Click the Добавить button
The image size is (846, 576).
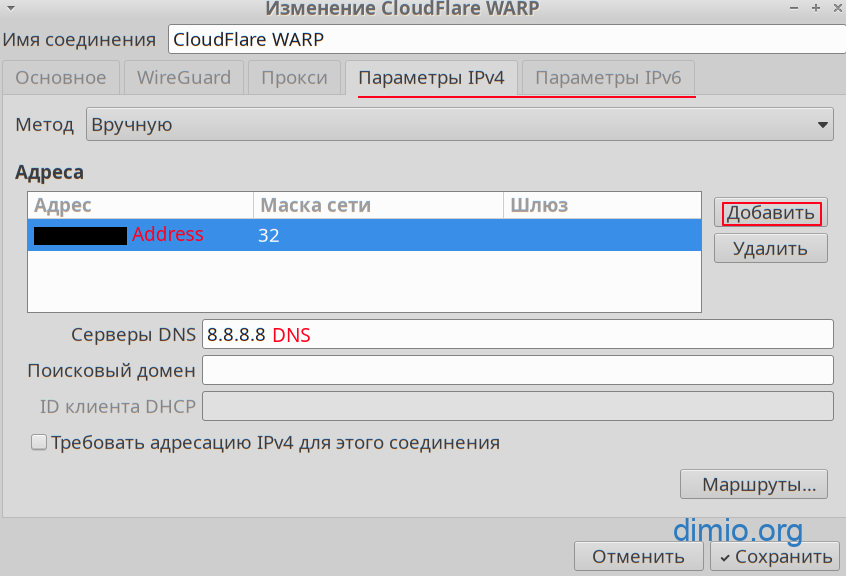tap(771, 213)
